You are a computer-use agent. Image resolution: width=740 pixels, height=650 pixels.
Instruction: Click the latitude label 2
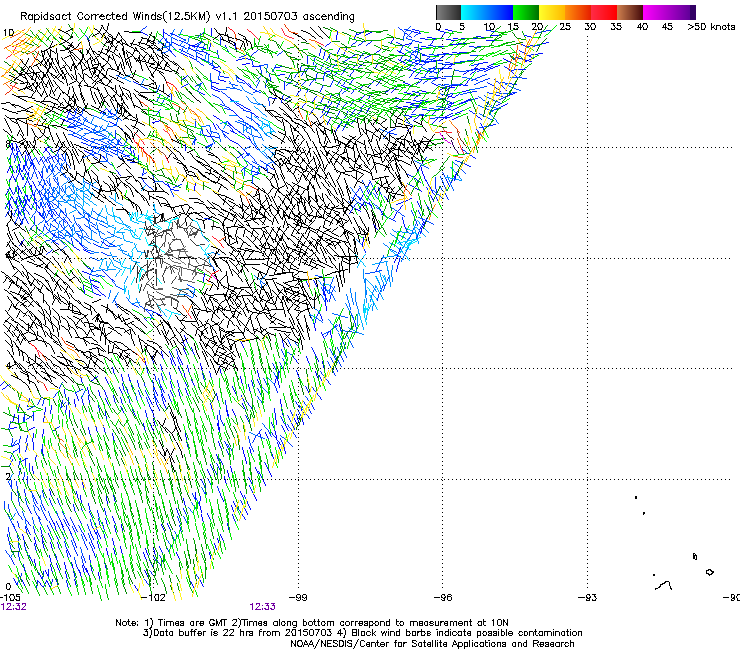pyautogui.click(x=8, y=477)
